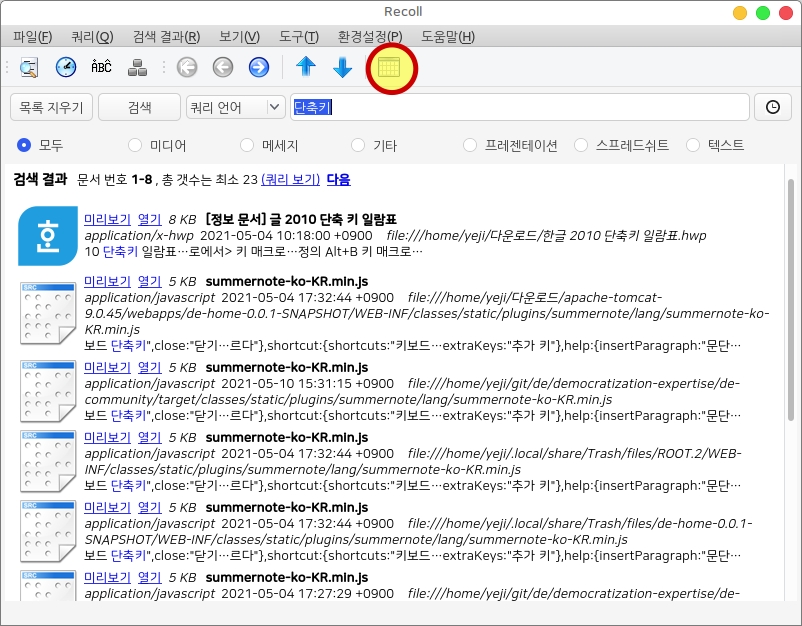The width and height of the screenshot is (802, 626).
Task: Click the external index dialog icon
Action: (x=138, y=68)
